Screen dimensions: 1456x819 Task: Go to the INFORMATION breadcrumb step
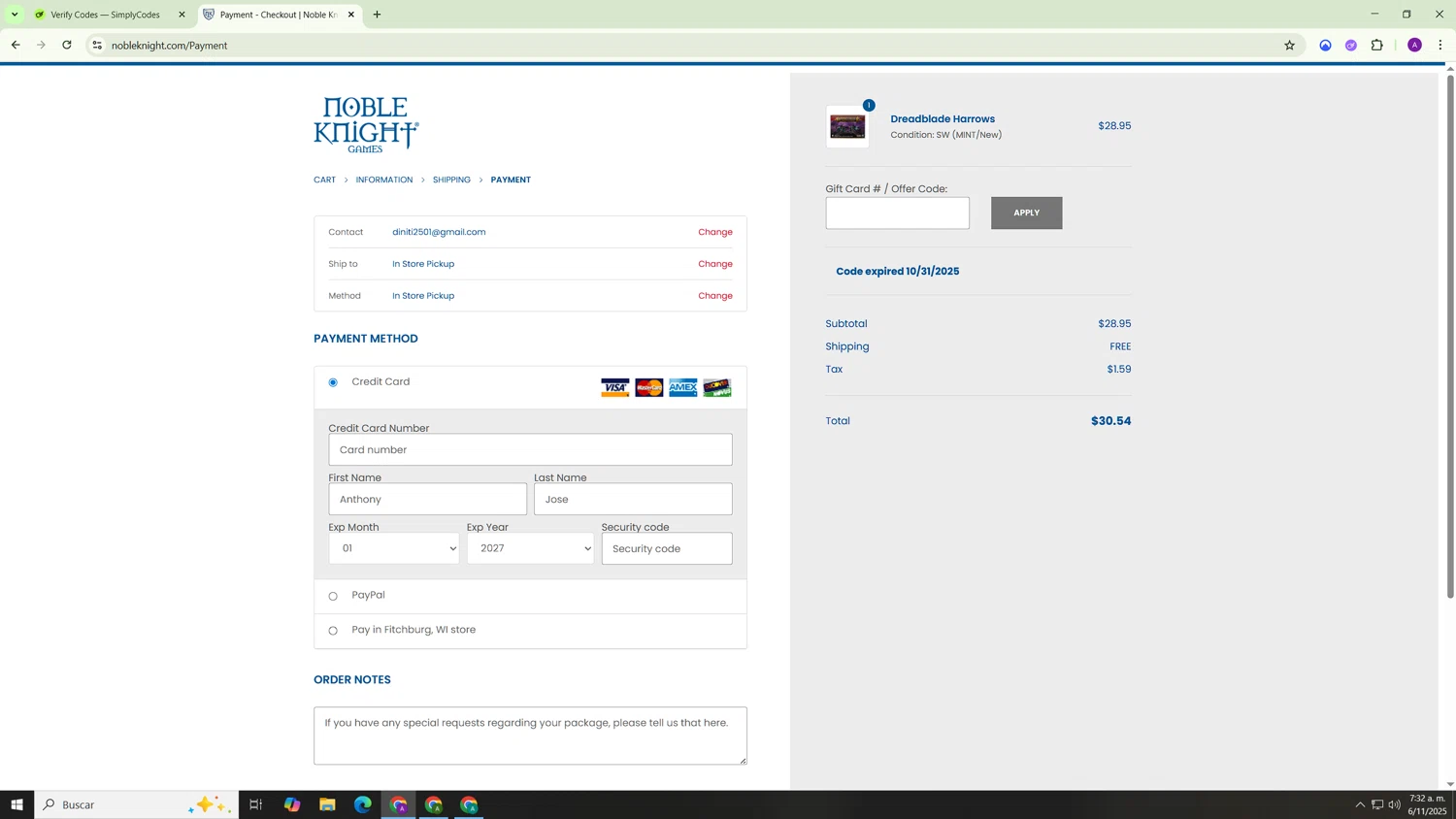384,180
